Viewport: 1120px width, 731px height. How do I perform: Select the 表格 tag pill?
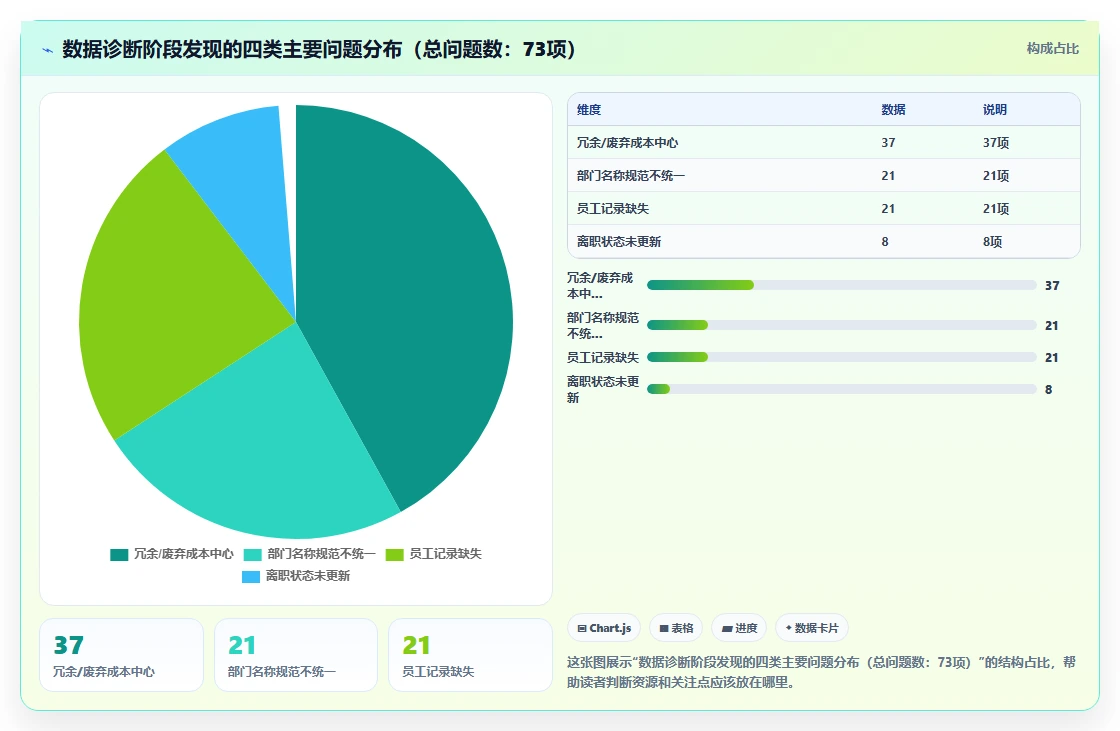click(676, 628)
